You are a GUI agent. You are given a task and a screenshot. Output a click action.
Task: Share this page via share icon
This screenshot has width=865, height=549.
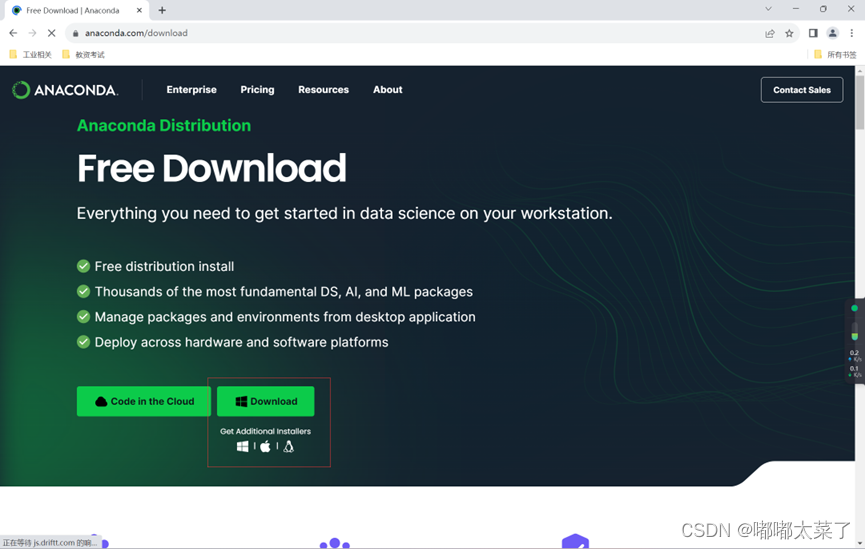(770, 33)
